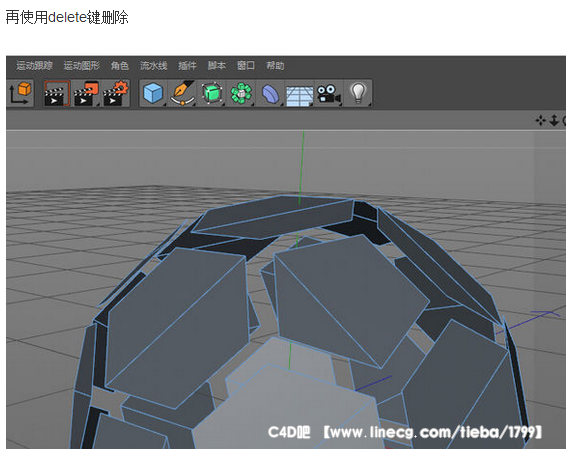Click Render to Picture Viewer icon

pyautogui.click(x=86, y=93)
